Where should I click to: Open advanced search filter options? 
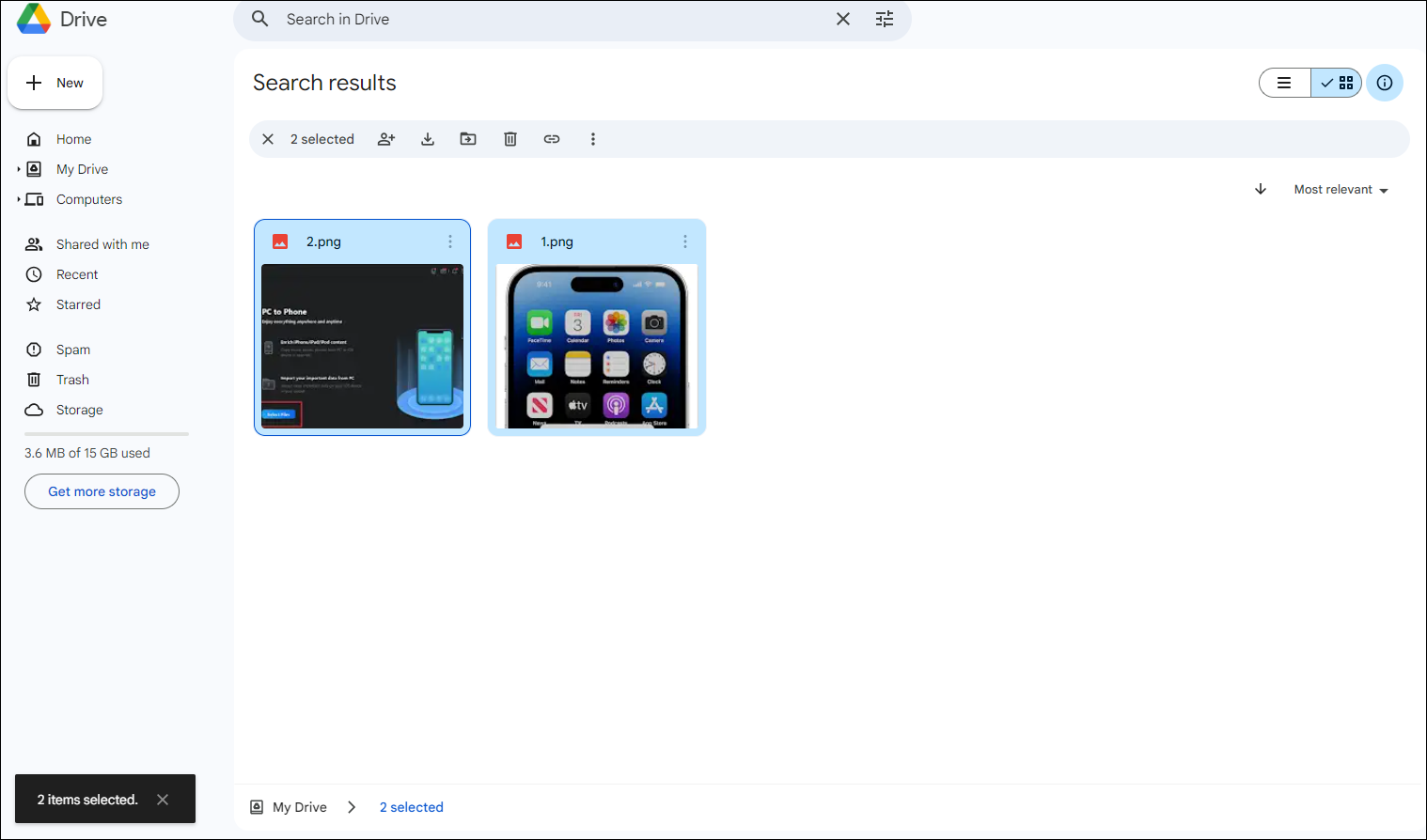(x=885, y=19)
